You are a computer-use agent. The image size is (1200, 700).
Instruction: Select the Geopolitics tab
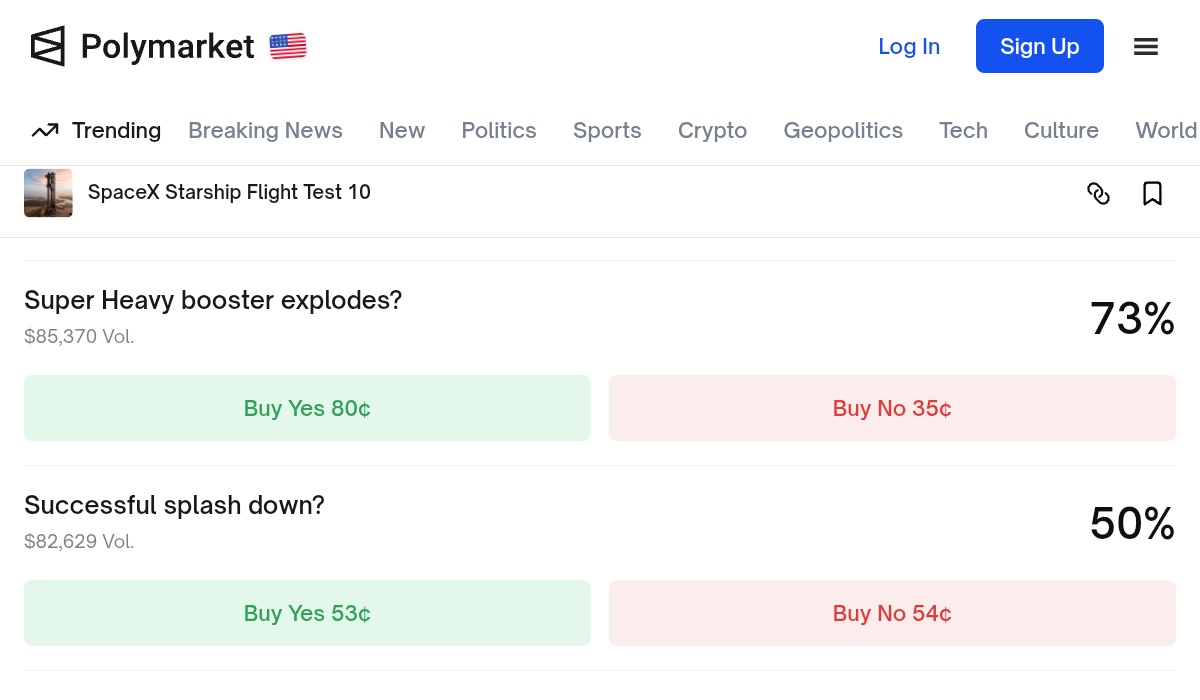coord(843,131)
